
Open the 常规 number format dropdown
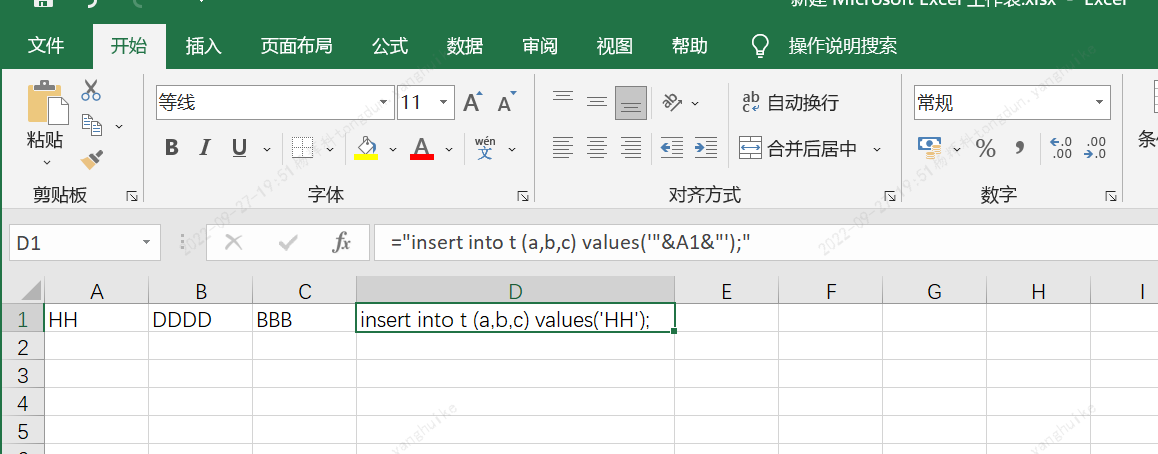1100,103
